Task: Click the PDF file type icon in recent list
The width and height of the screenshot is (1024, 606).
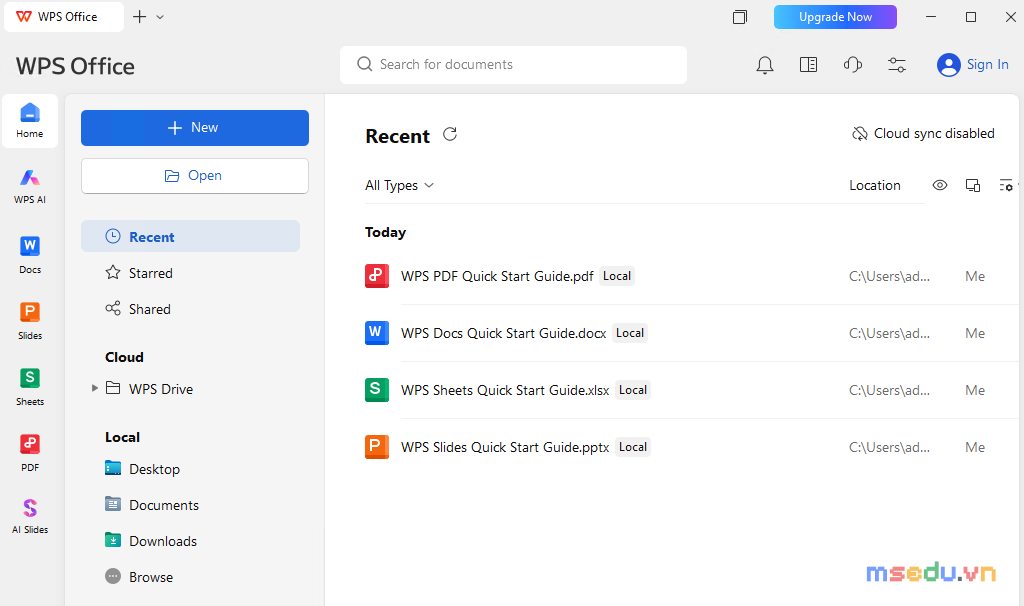Action: tap(377, 276)
